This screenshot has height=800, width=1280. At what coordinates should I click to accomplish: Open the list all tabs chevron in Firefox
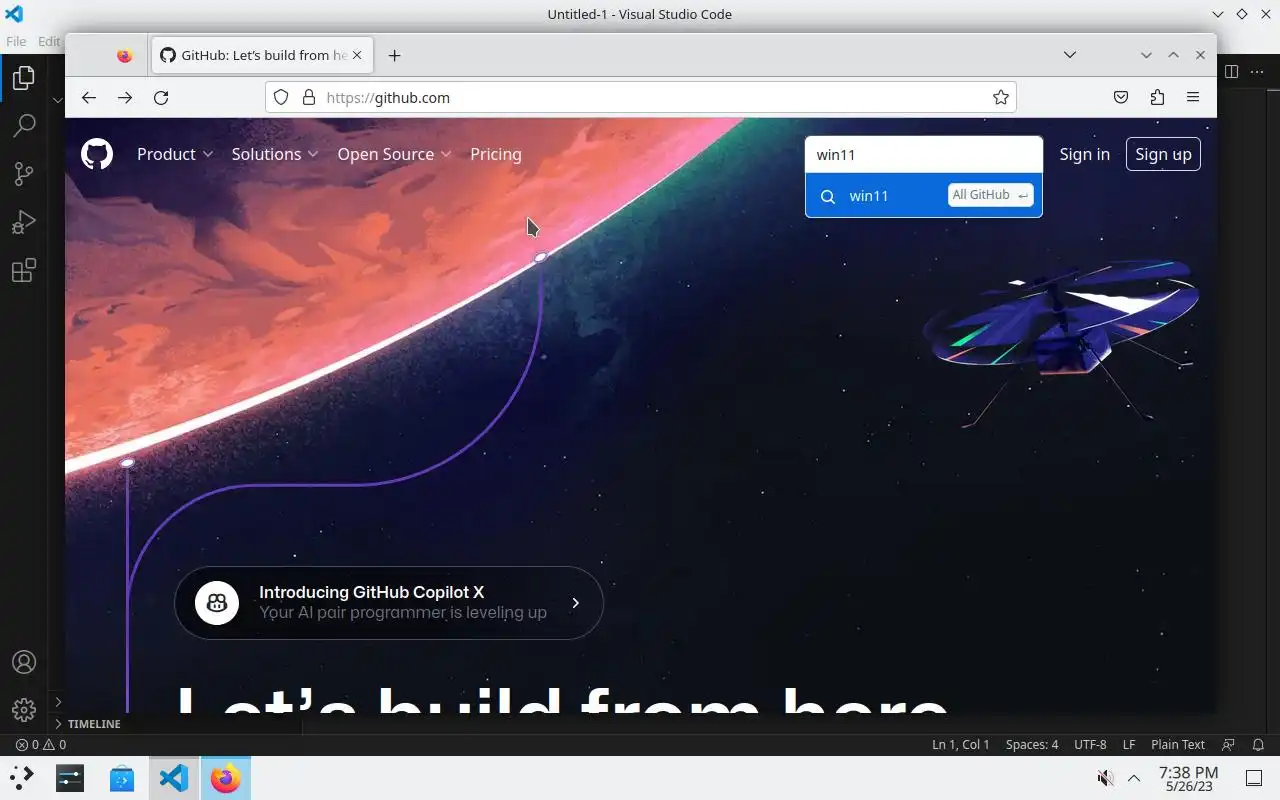(1069, 55)
